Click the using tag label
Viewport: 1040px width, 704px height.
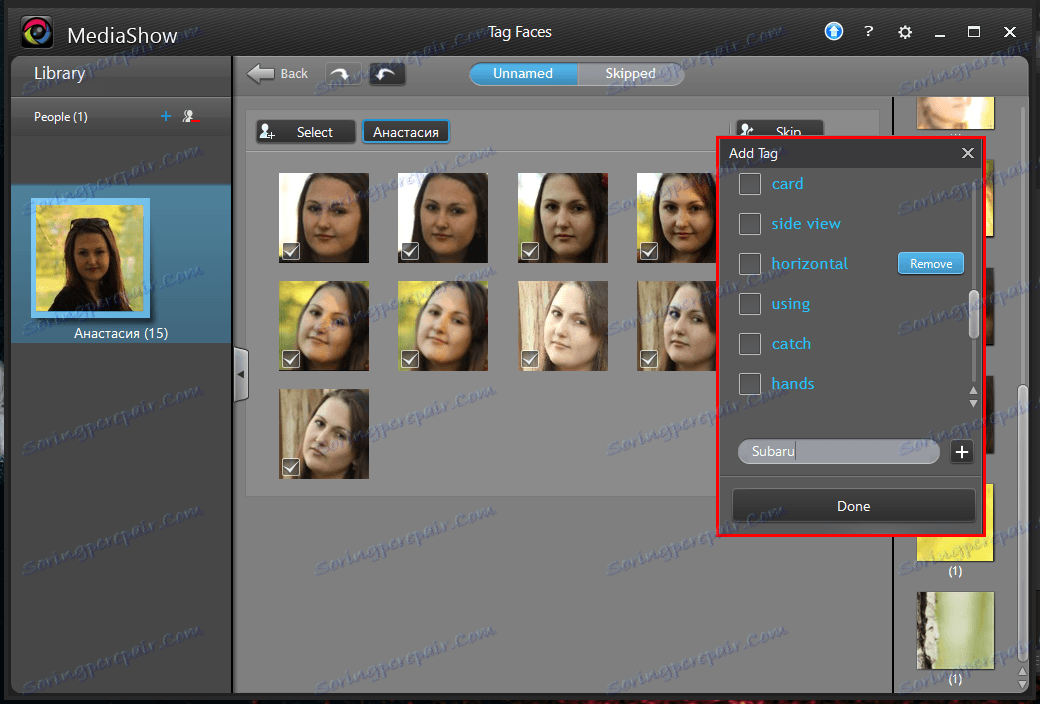point(791,304)
